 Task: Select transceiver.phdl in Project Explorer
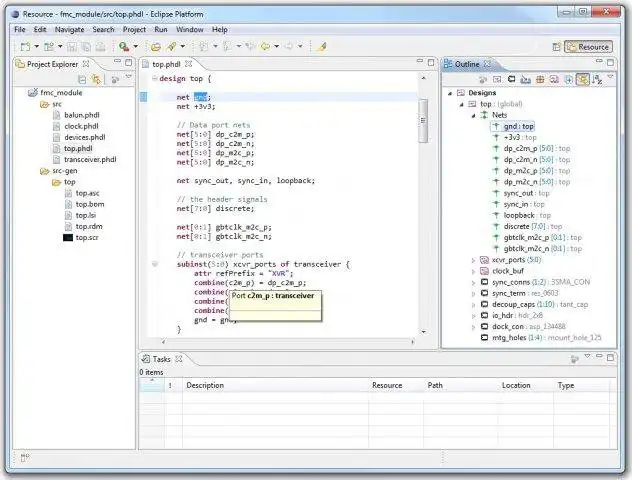coord(90,160)
